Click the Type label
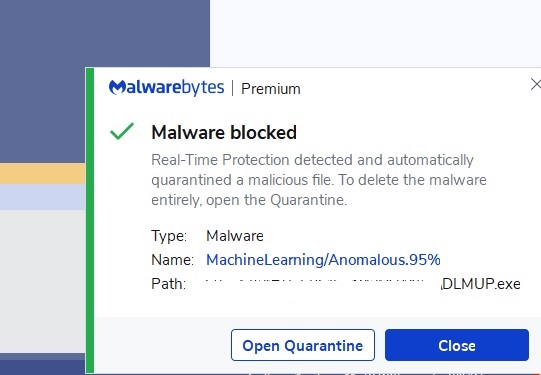Viewport: 541px width, 375px height. (169, 236)
